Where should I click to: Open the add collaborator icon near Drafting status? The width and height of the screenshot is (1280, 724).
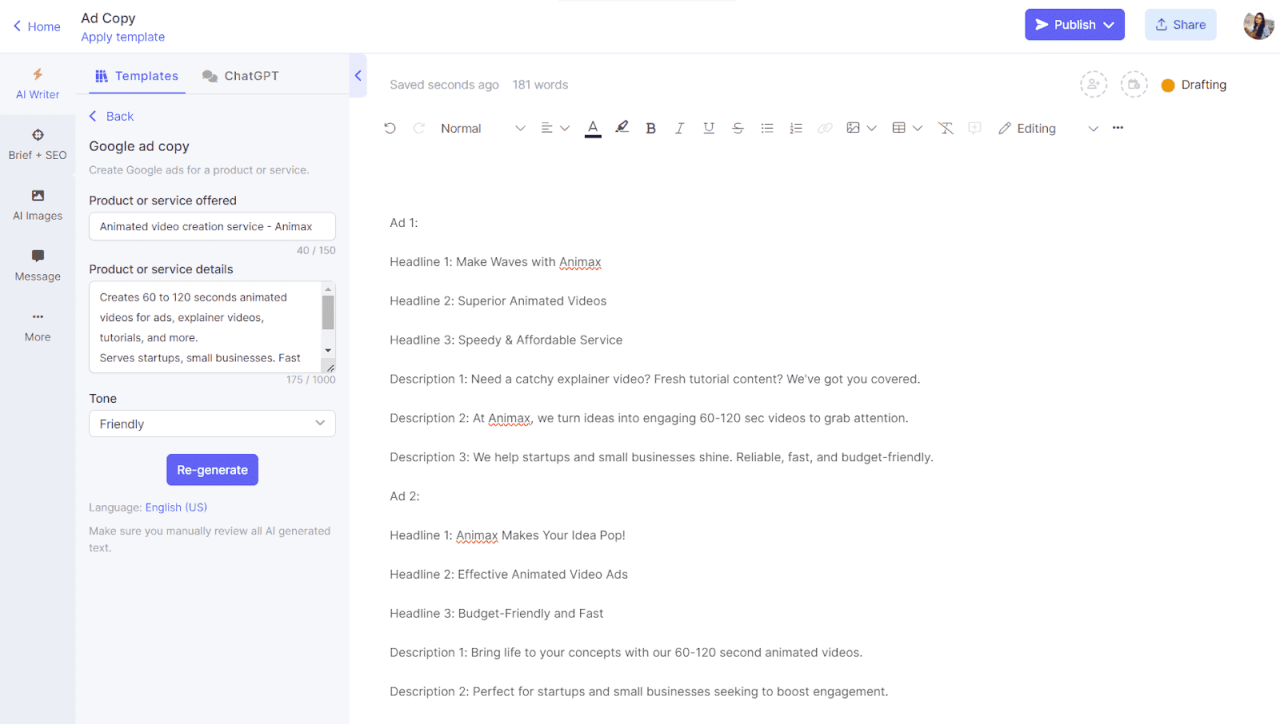point(1093,84)
